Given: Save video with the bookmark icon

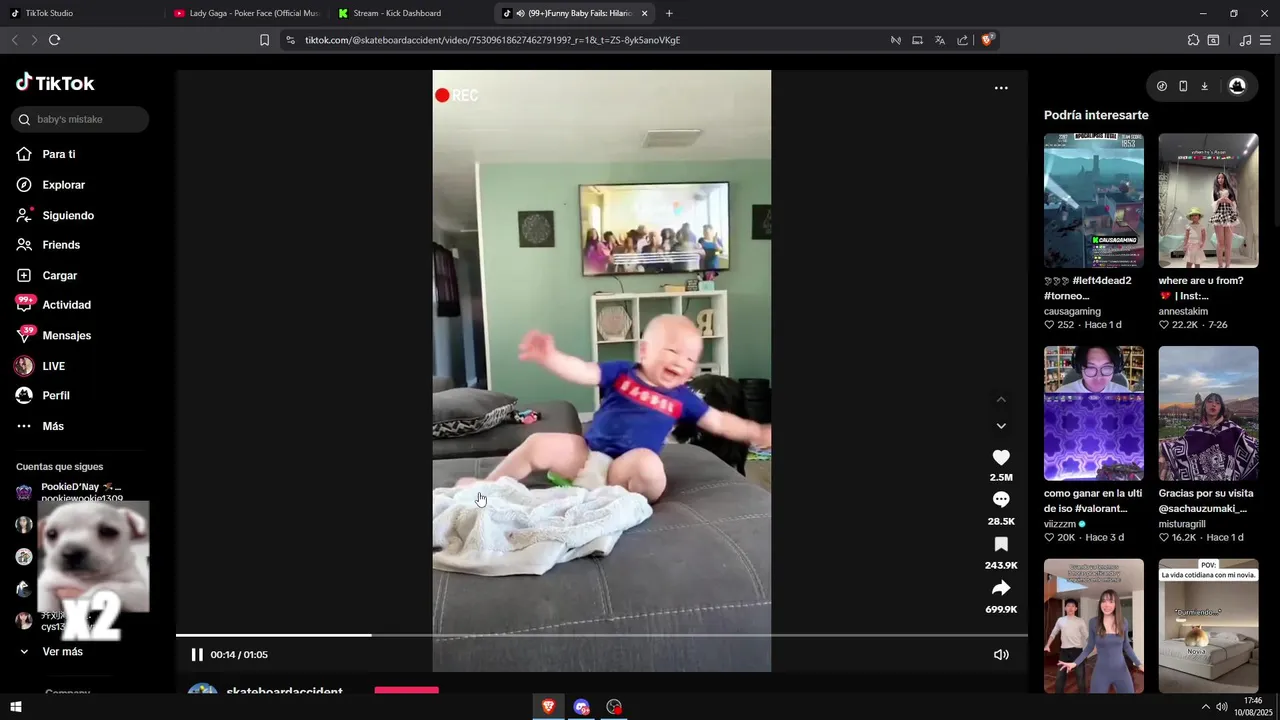Looking at the screenshot, I should tap(1001, 544).
